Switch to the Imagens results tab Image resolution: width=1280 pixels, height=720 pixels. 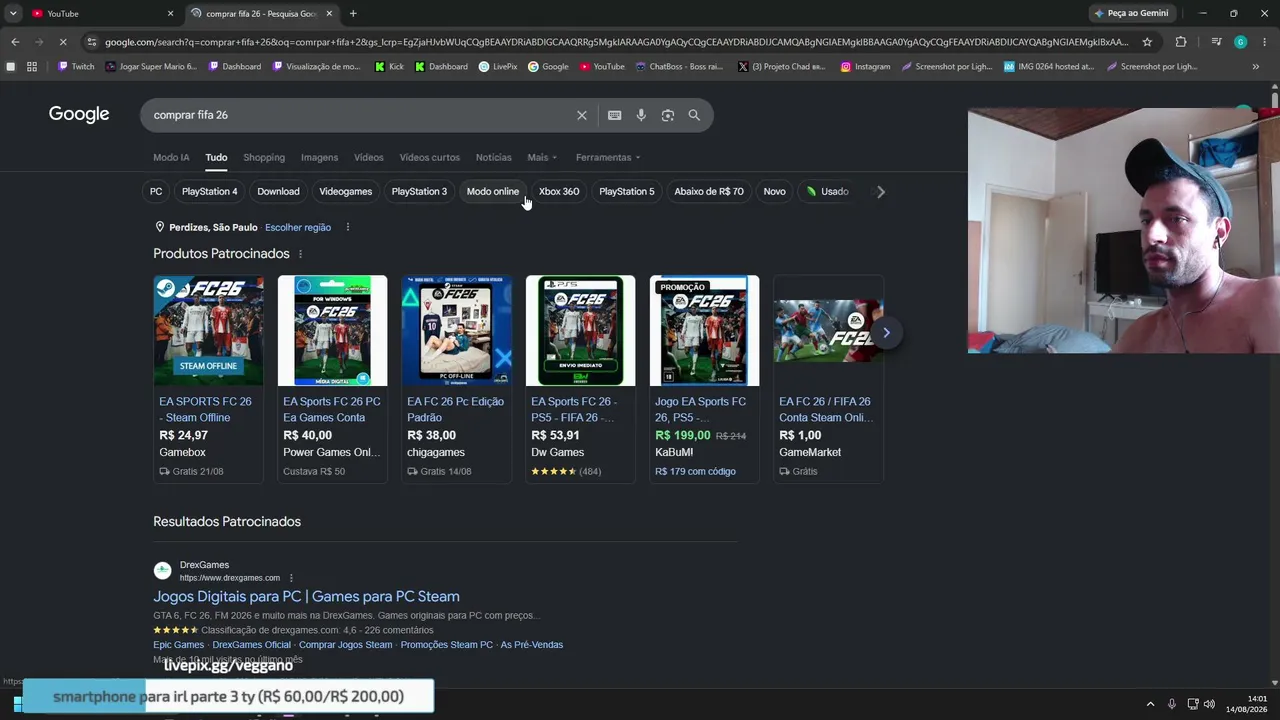click(x=320, y=157)
